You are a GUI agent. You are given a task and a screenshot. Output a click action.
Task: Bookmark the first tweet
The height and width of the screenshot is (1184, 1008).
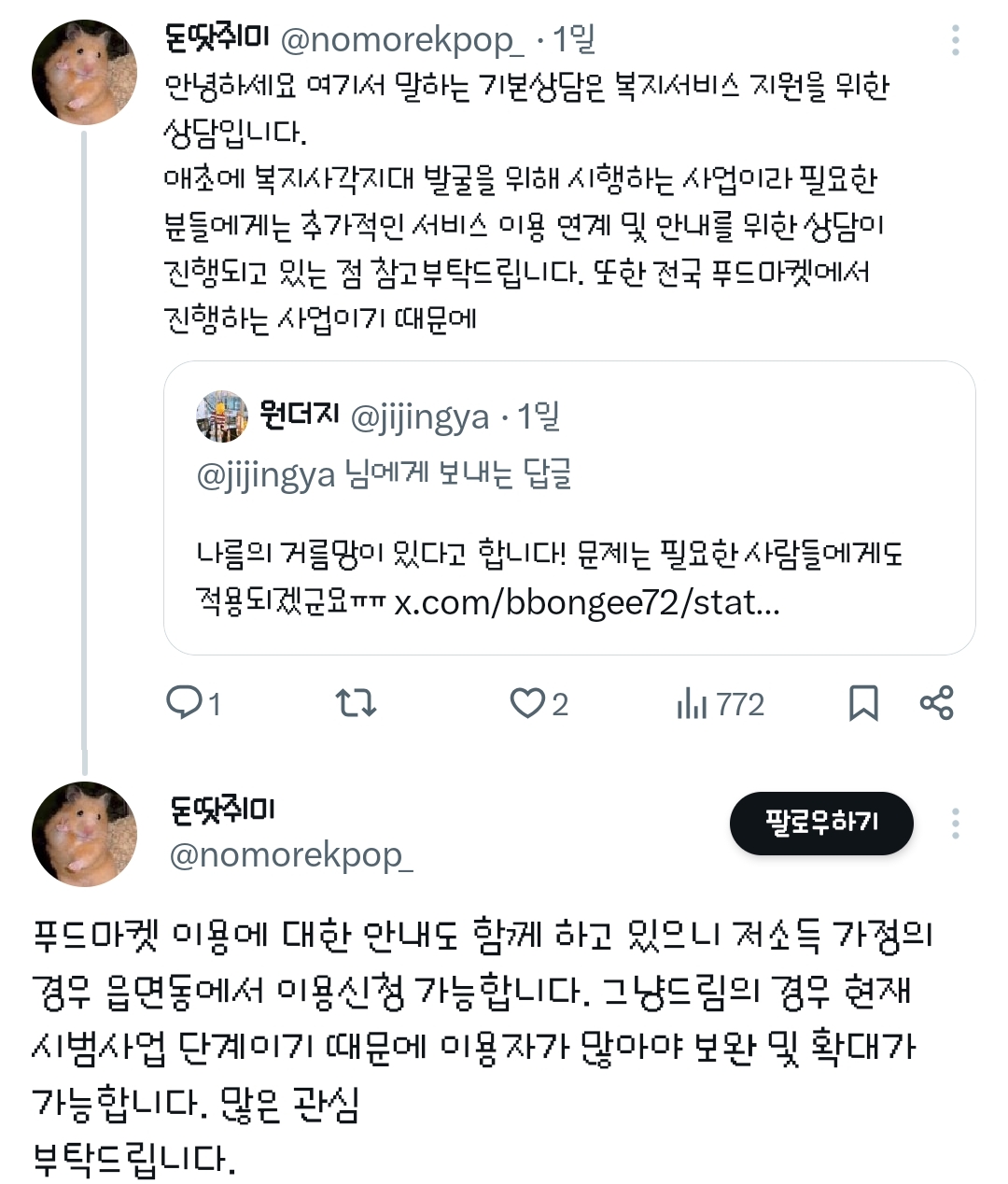[x=863, y=703]
